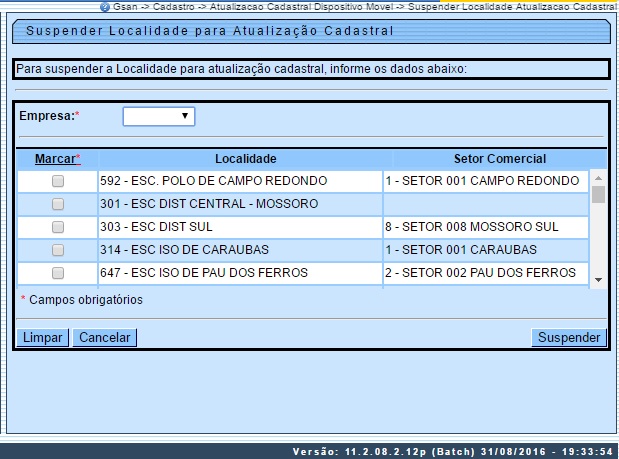Click the Versão 11.2.08.2.12p footer text

453,452
